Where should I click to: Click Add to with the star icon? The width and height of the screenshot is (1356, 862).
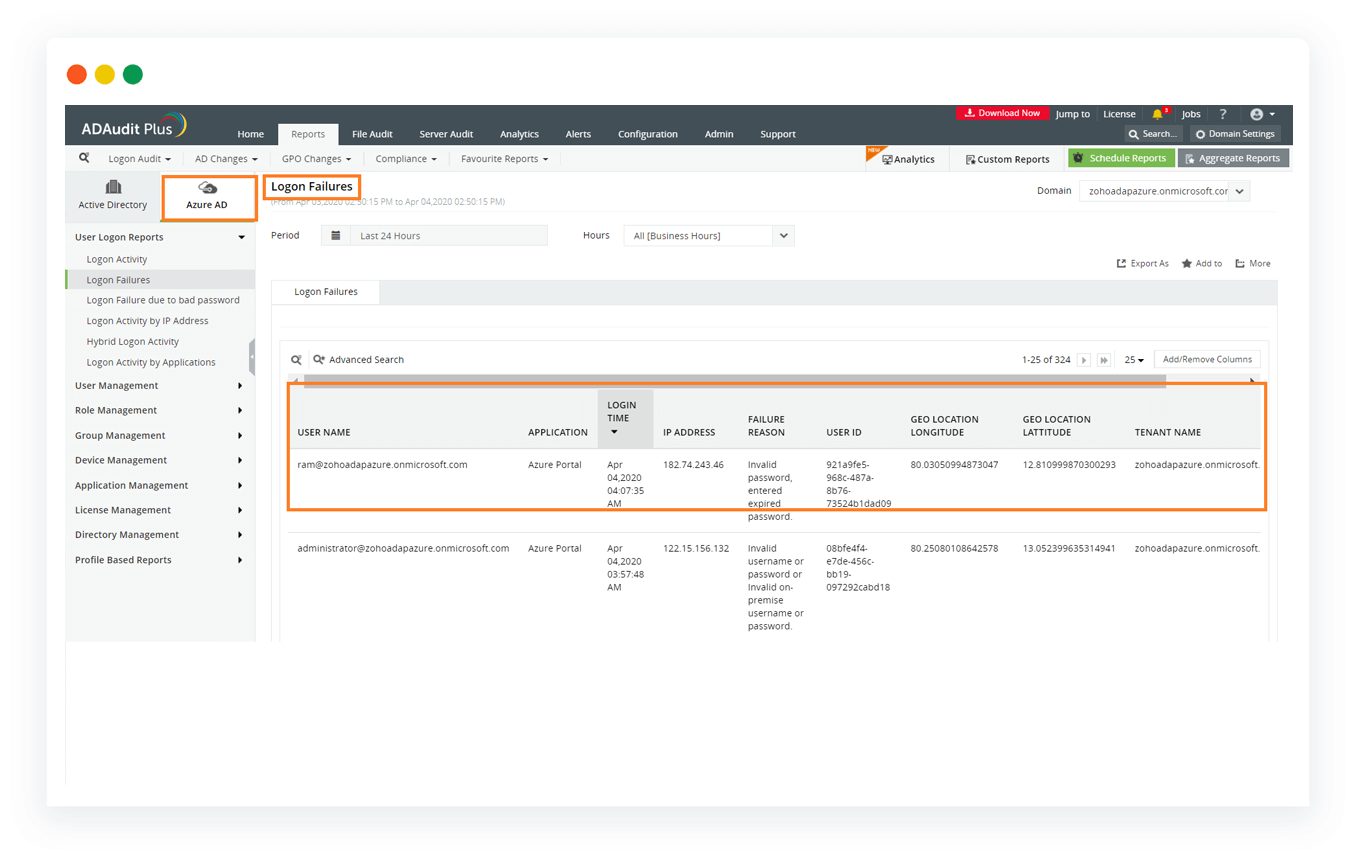point(1202,264)
